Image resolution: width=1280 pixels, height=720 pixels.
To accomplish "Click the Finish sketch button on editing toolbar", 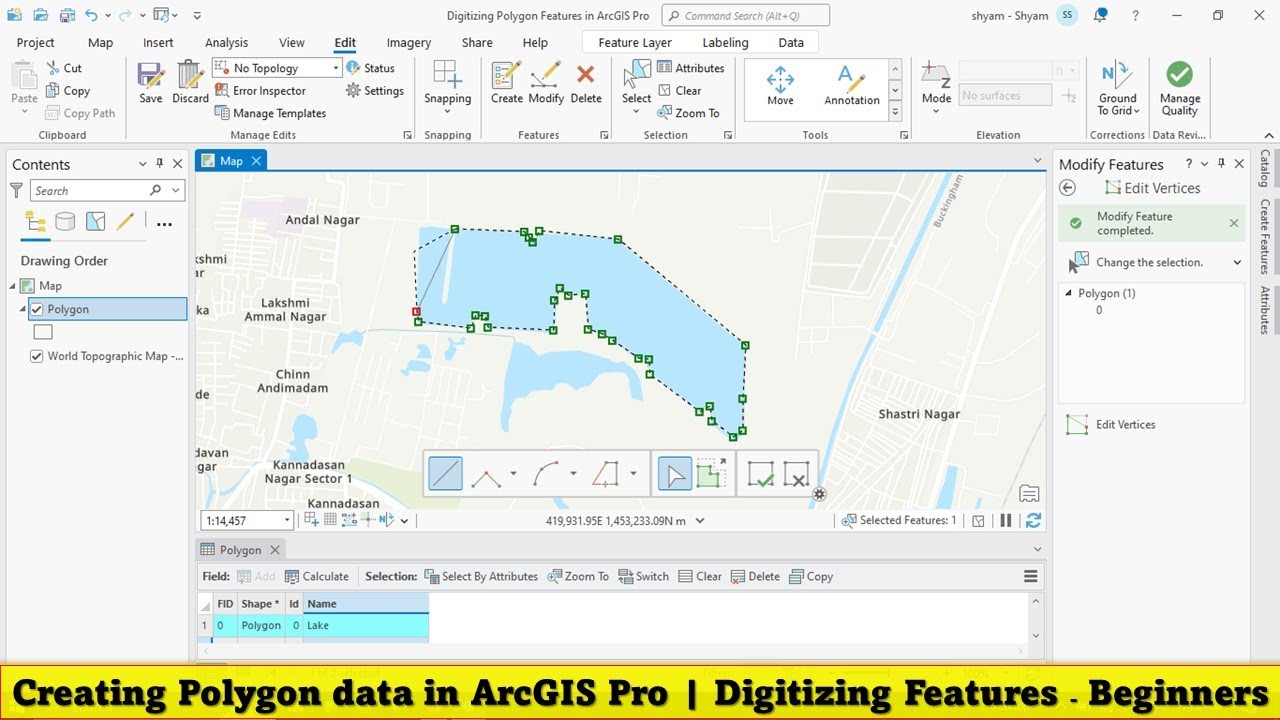I will tap(761, 473).
